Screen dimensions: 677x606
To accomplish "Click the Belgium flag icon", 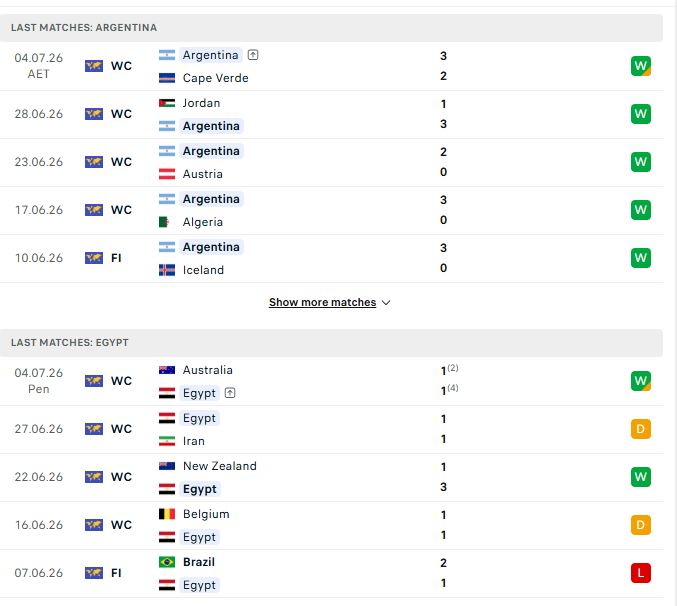I will [167, 514].
